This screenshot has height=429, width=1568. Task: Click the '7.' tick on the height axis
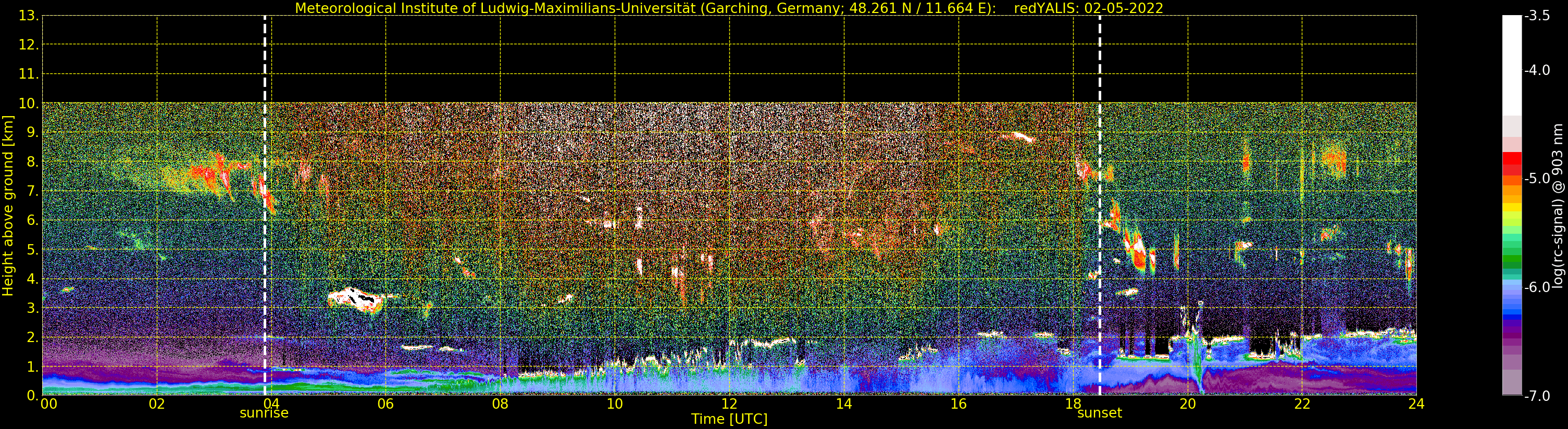pyautogui.click(x=32, y=191)
